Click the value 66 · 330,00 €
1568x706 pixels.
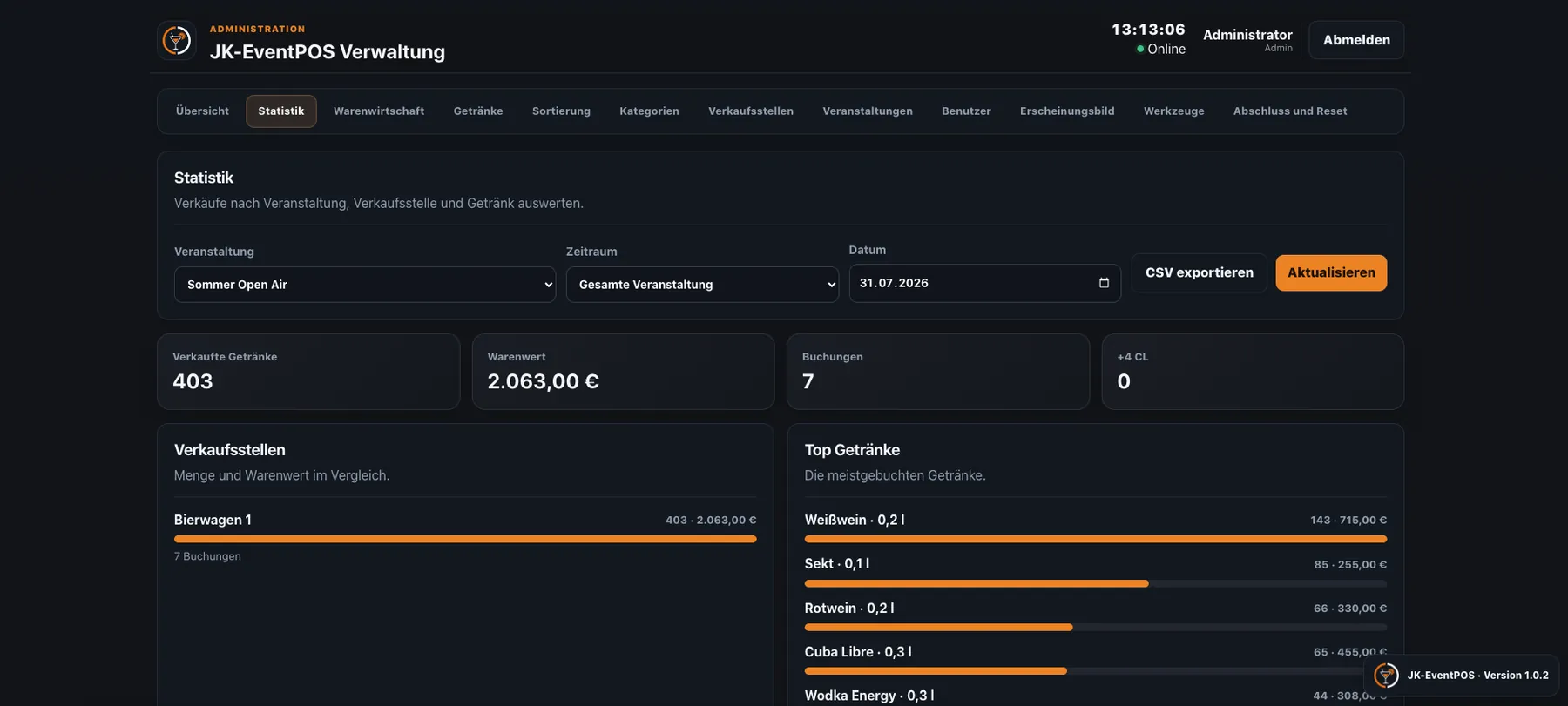pos(1350,609)
